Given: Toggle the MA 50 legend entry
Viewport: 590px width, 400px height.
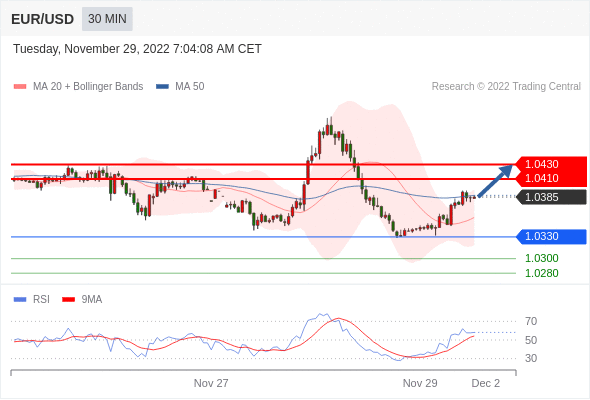Looking at the screenshot, I should tap(180, 87).
